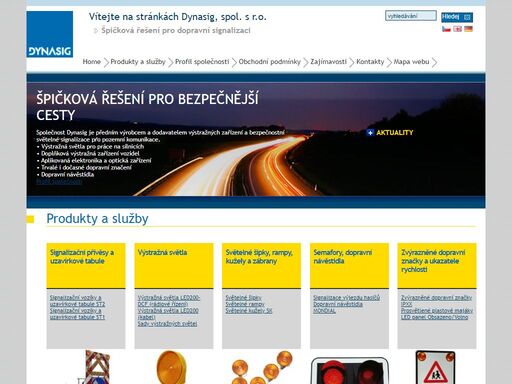Click the red traffic signal thumbnail

[349, 371]
